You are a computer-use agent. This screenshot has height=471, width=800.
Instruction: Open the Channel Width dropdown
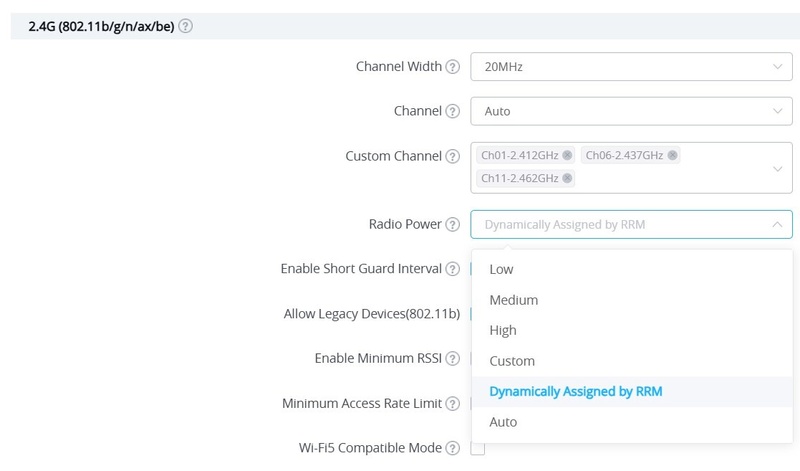pyautogui.click(x=631, y=66)
